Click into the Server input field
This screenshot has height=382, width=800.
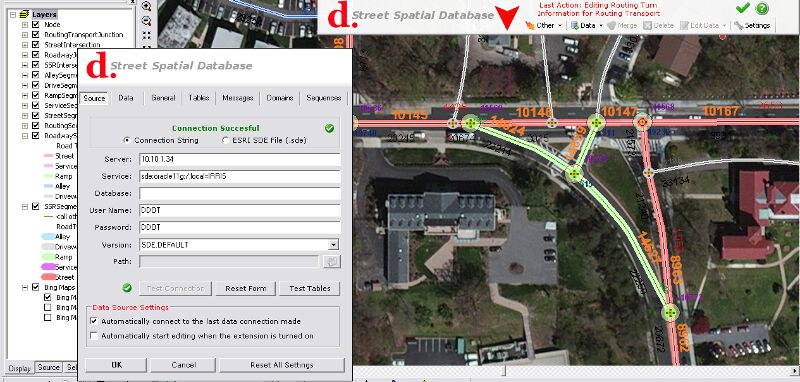[x=239, y=160]
